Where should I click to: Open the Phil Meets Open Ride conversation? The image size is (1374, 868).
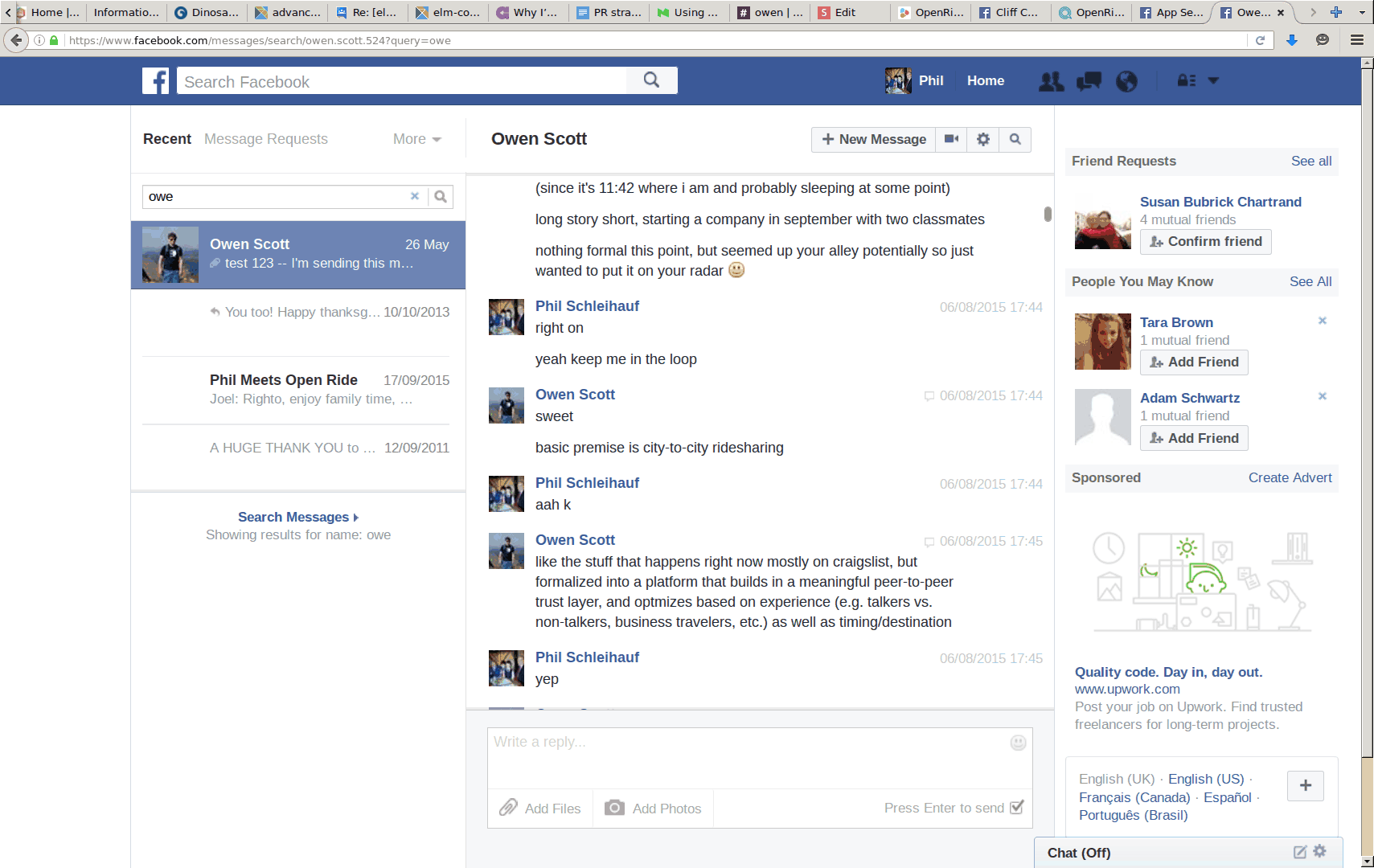point(298,389)
